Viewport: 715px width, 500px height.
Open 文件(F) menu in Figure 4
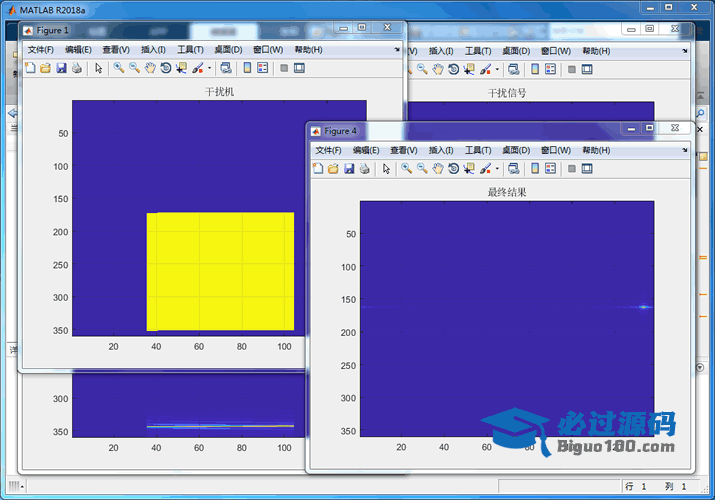click(329, 149)
